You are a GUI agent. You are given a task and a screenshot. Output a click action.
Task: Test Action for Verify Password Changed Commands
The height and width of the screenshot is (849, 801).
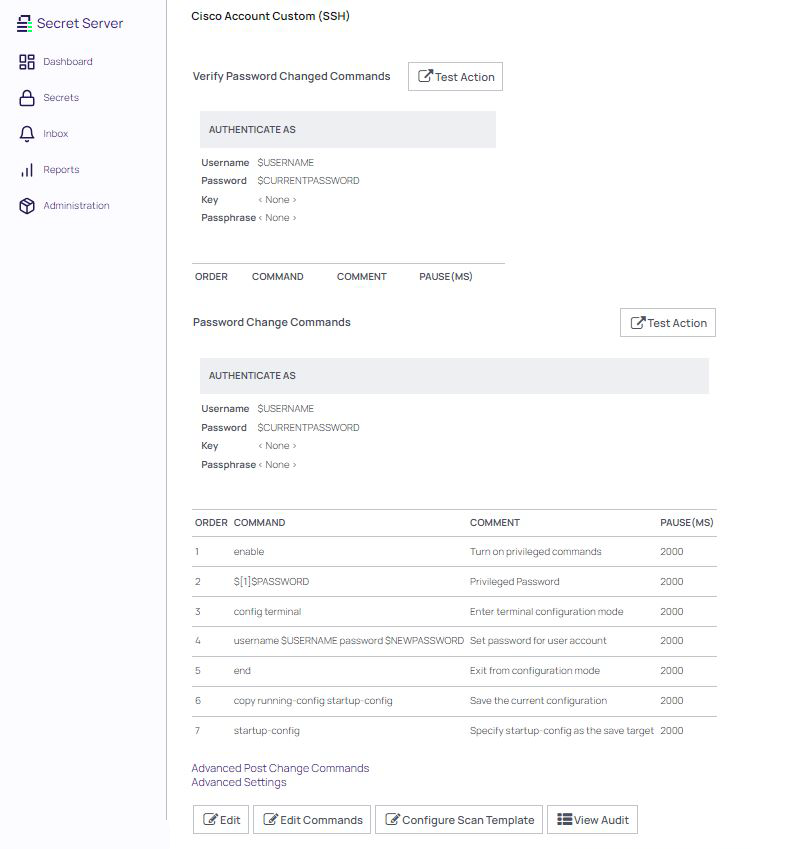coord(455,77)
